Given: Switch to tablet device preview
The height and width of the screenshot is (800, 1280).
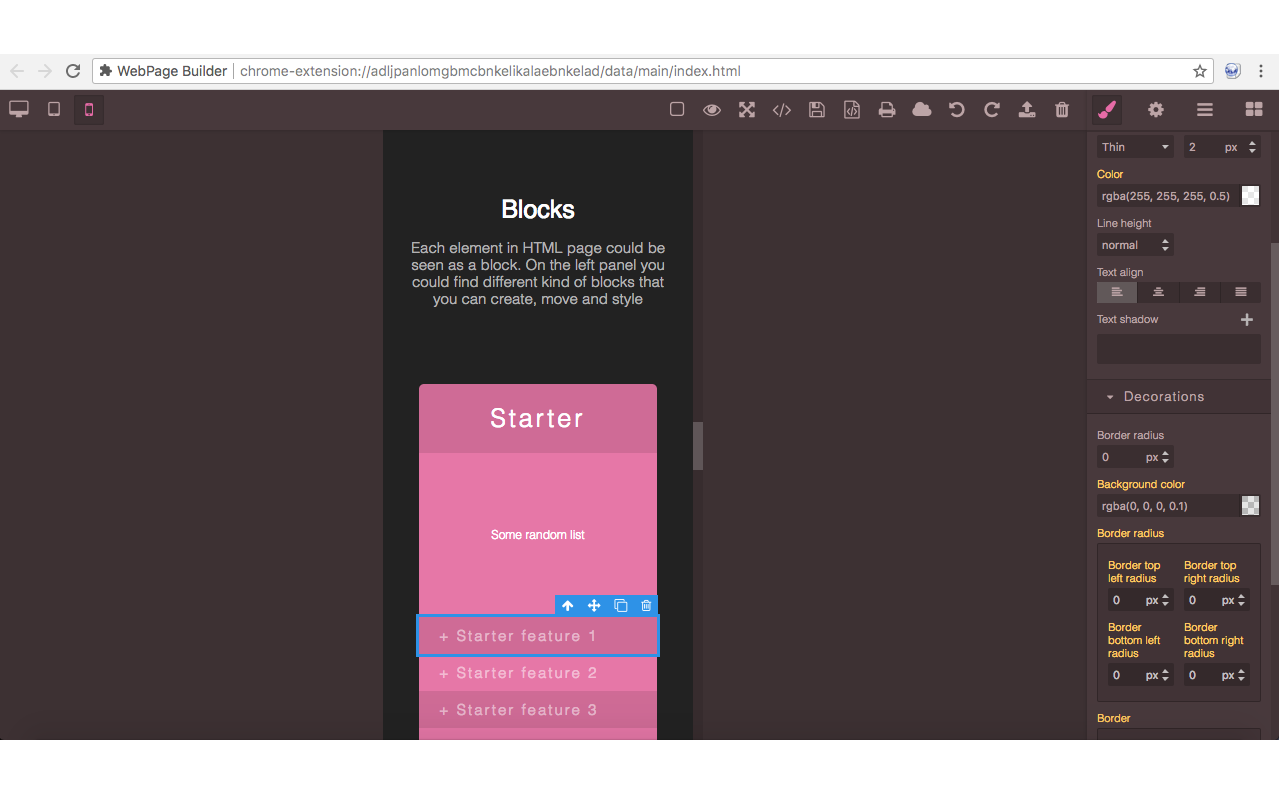Looking at the screenshot, I should click(x=53, y=109).
